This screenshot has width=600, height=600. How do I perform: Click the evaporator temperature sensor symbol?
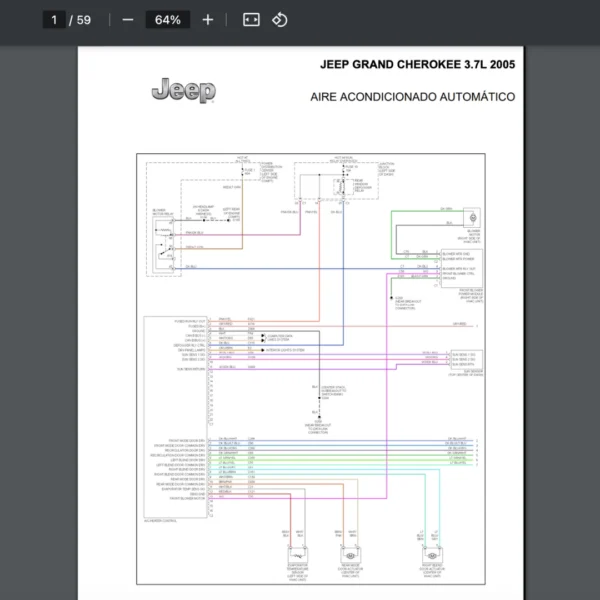coord(295,556)
